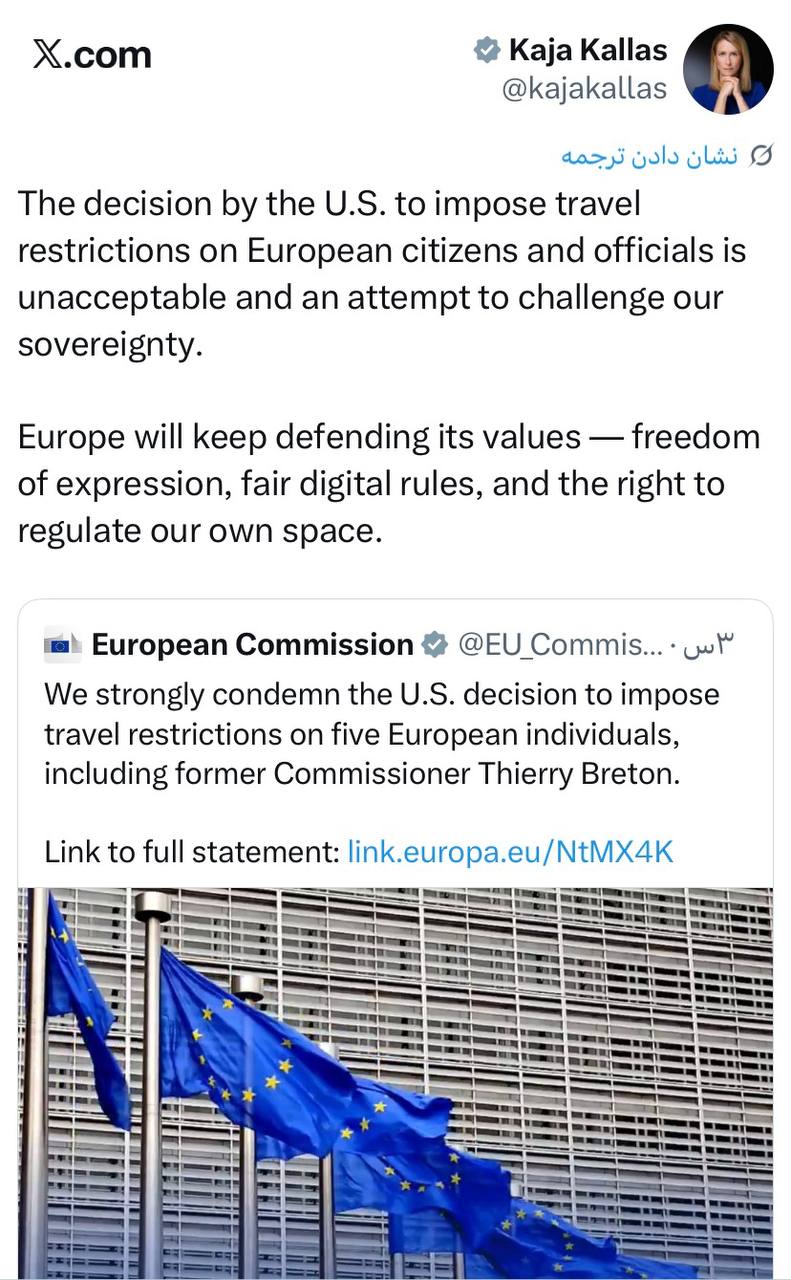Viewport: 791px width, 1280px height.
Task: Click the paragraph starting "Europe will keep defending"
Action: tap(388, 483)
